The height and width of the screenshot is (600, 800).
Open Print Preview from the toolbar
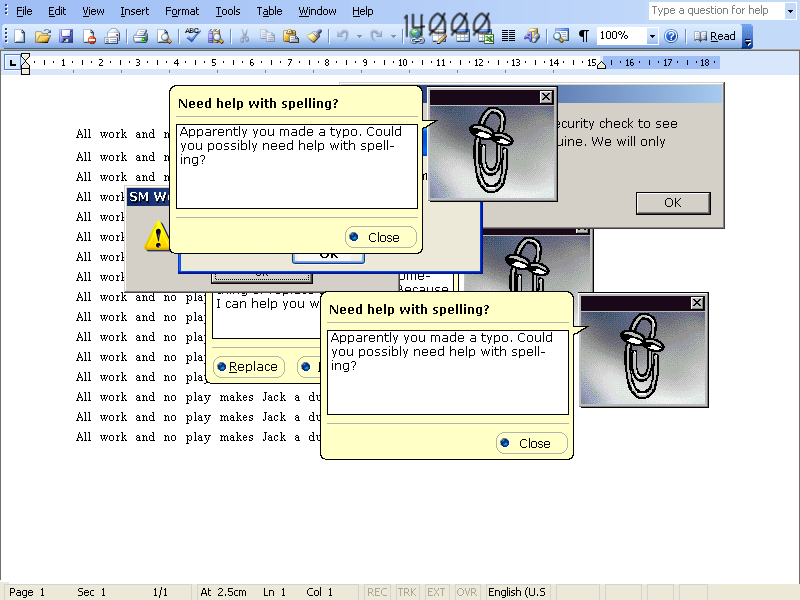pyautogui.click(x=164, y=36)
